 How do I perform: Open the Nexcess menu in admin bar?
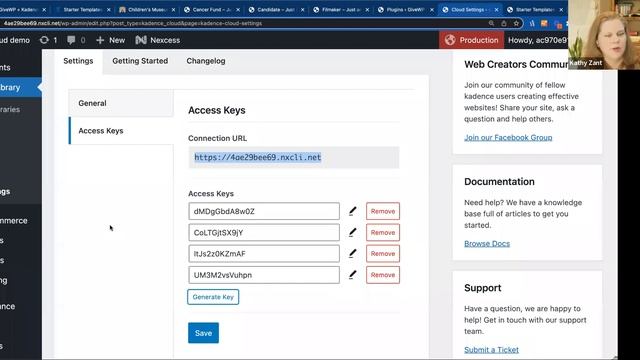click(158, 40)
